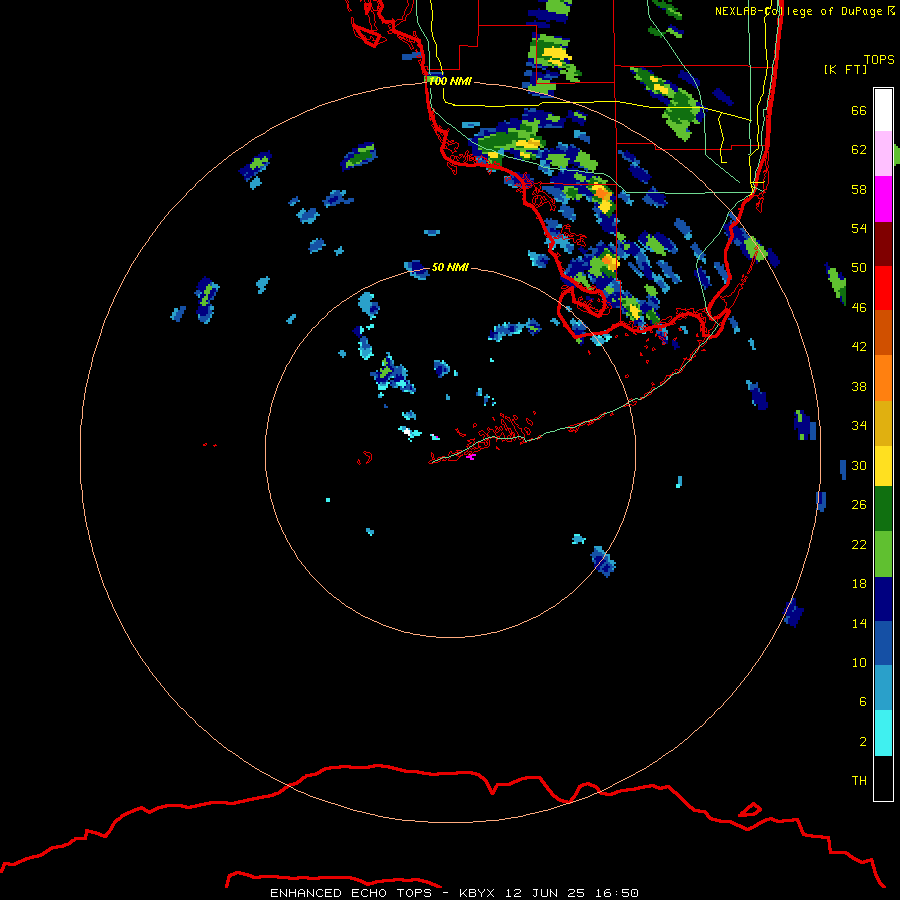The height and width of the screenshot is (900, 900).
Task: Click the 22 legend number
Action: 859,544
